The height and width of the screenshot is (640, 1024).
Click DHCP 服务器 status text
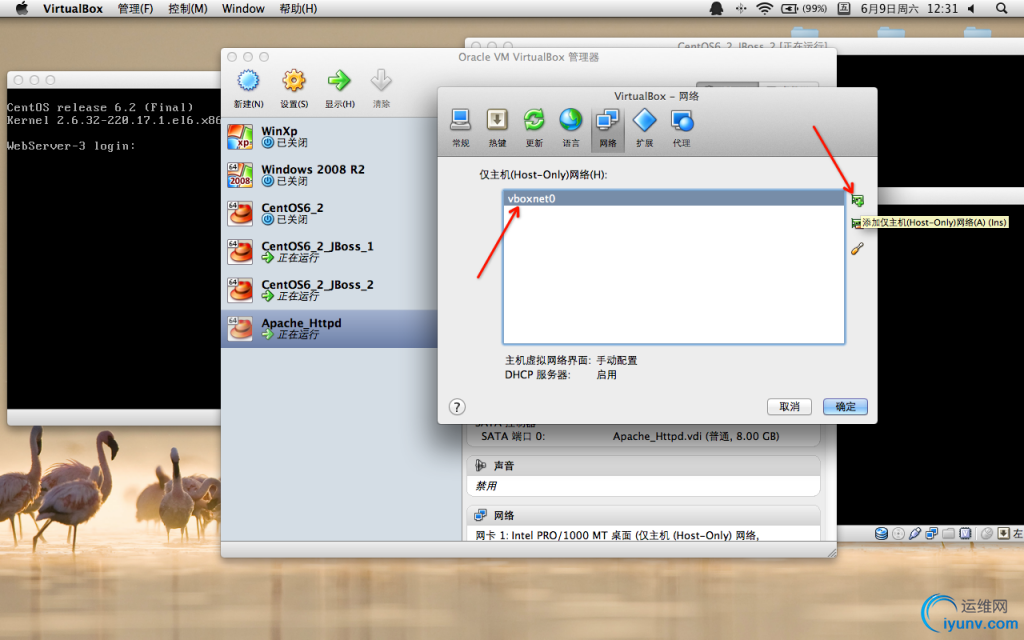(x=560, y=375)
